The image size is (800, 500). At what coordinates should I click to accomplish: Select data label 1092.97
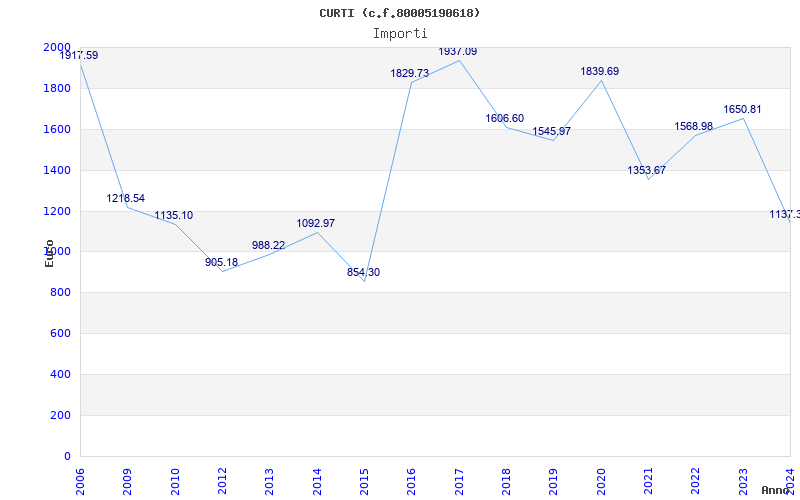(x=315, y=223)
